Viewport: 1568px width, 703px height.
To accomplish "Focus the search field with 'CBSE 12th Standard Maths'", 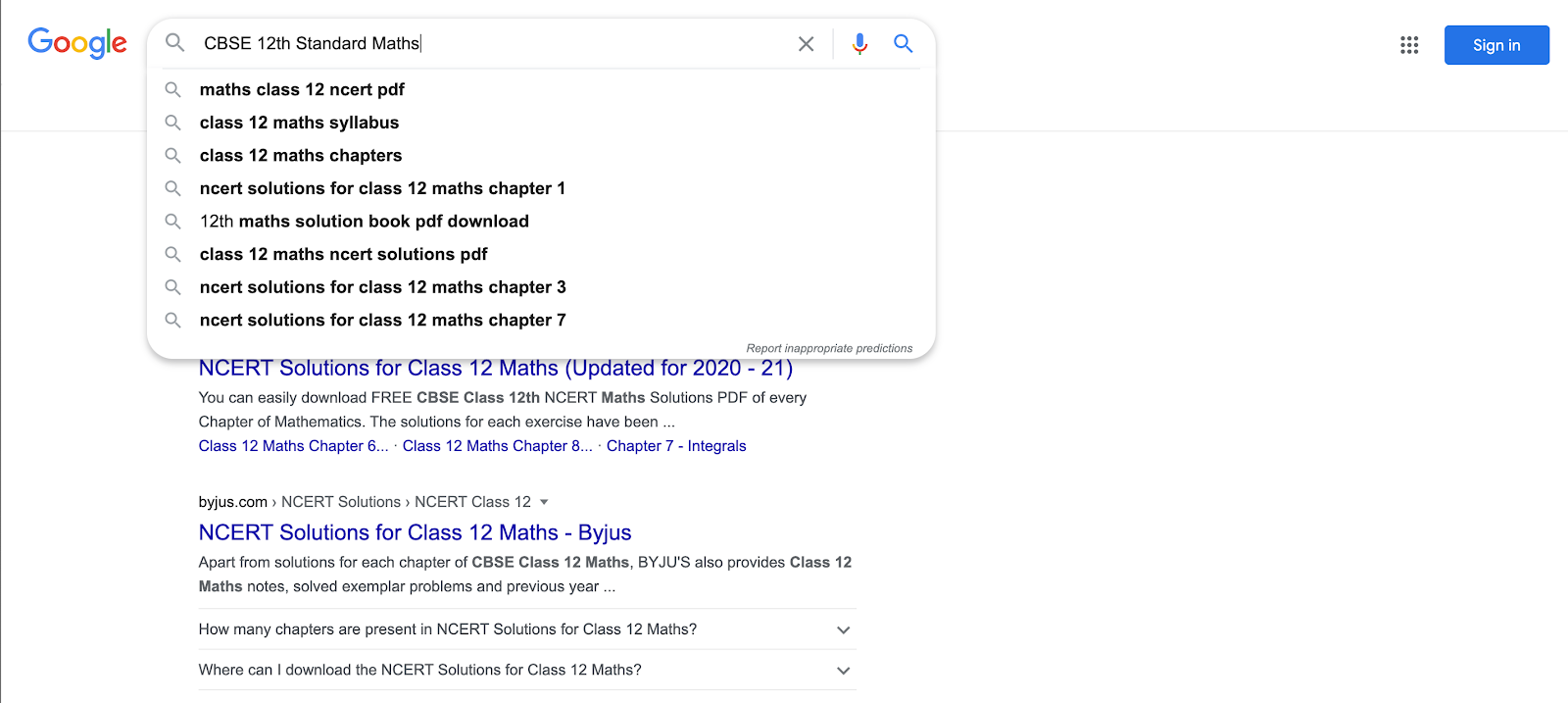I will coord(495,43).
